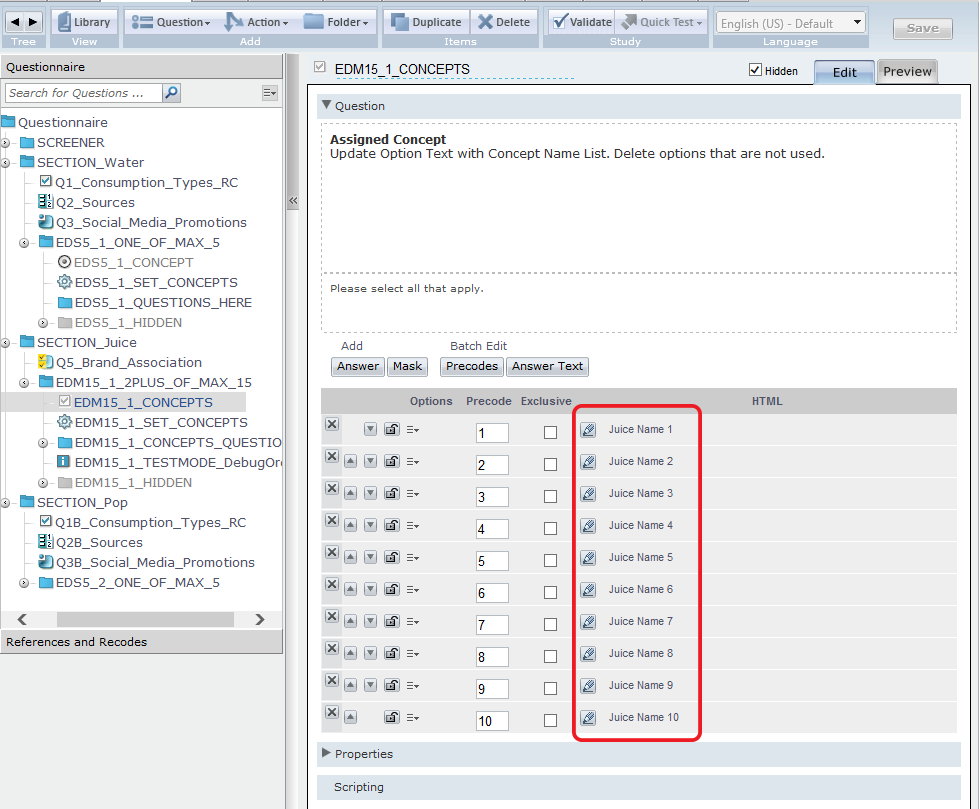
Task: Open the Action add dropdown
Action: tap(257, 22)
